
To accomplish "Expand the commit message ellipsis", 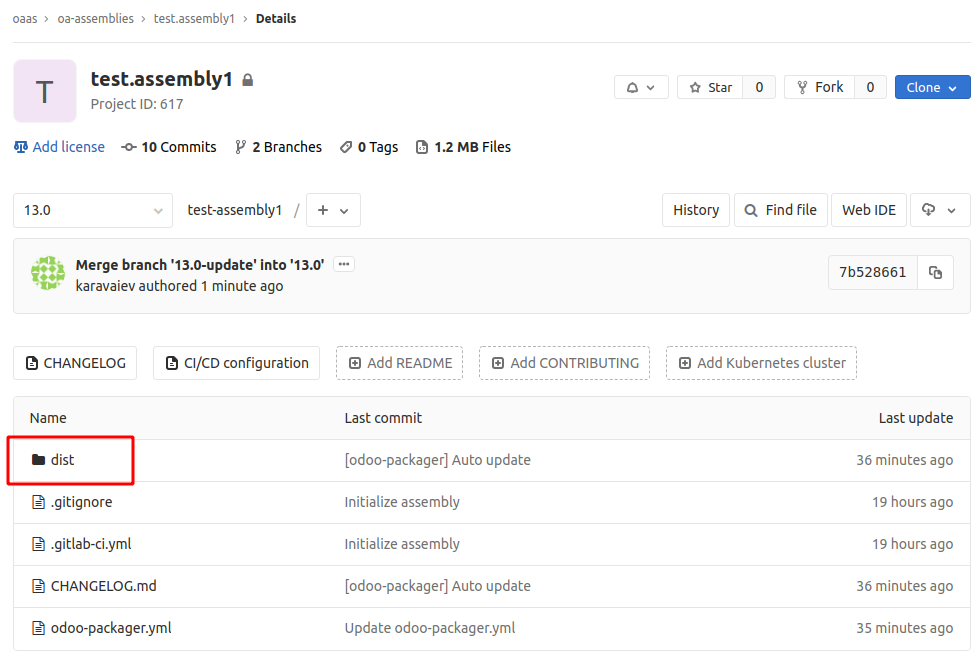I will tap(343, 264).
